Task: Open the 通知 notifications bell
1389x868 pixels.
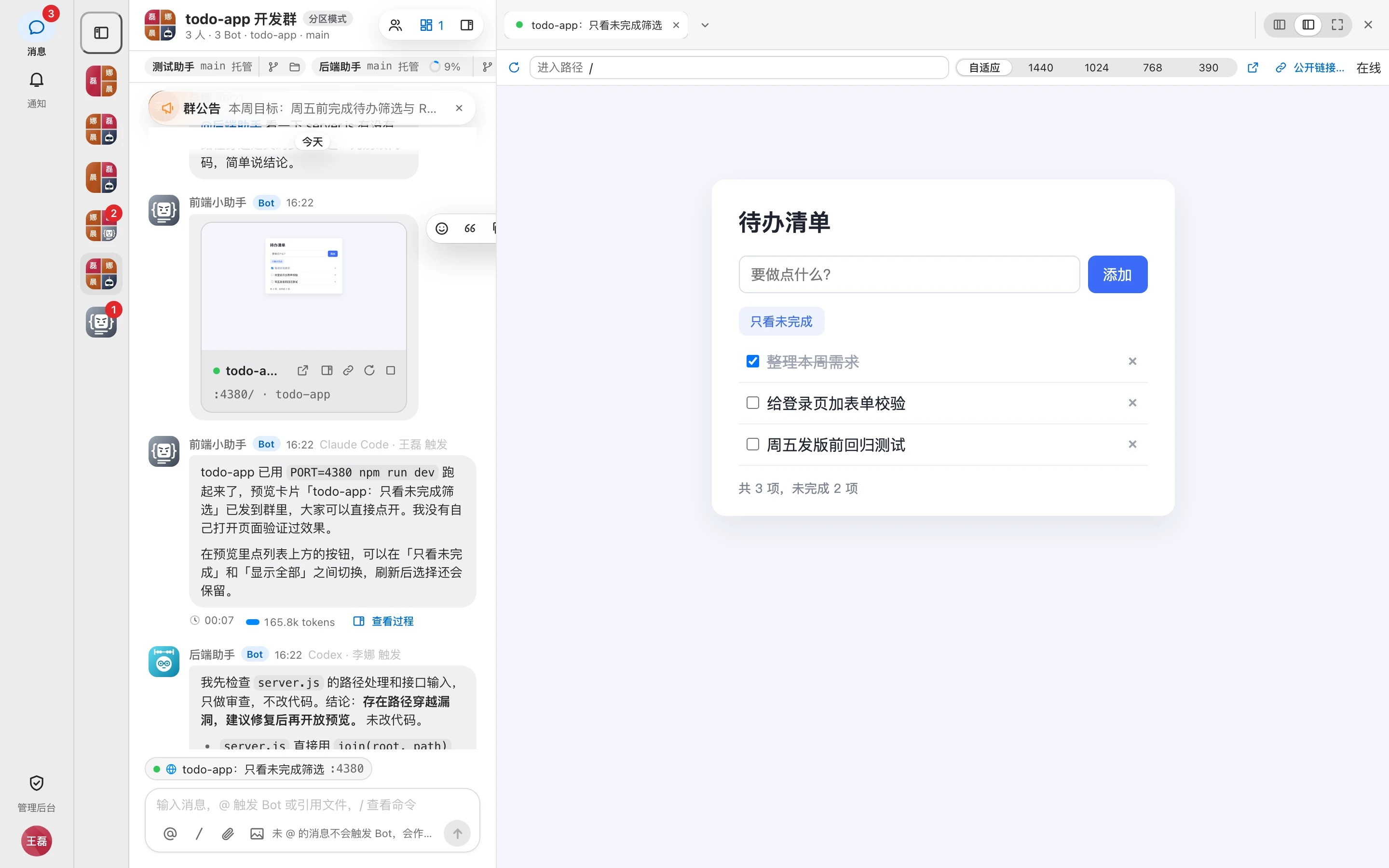Action: pyautogui.click(x=36, y=89)
